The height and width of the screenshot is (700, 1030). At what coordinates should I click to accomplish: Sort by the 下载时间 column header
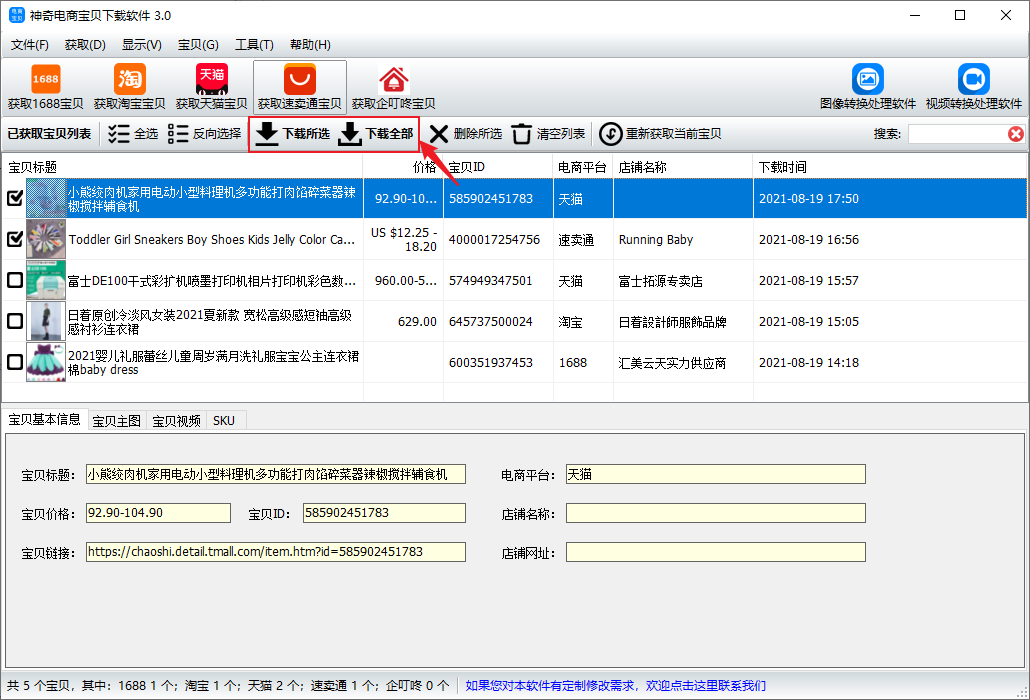click(x=890, y=167)
